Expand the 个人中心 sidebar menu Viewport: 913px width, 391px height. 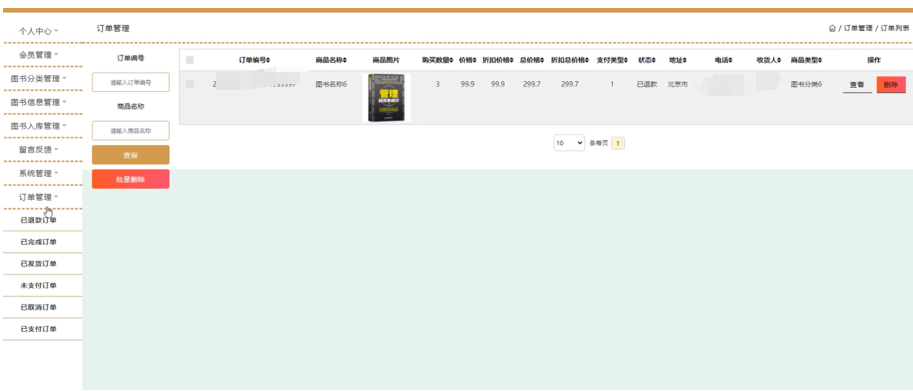[39, 31]
